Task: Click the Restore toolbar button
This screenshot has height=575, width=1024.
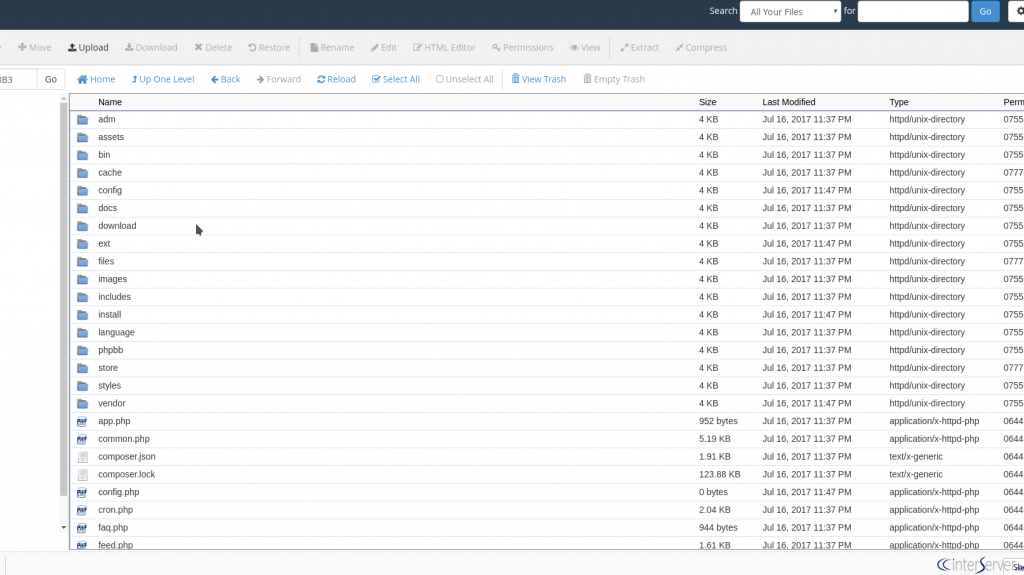Action: tap(269, 47)
